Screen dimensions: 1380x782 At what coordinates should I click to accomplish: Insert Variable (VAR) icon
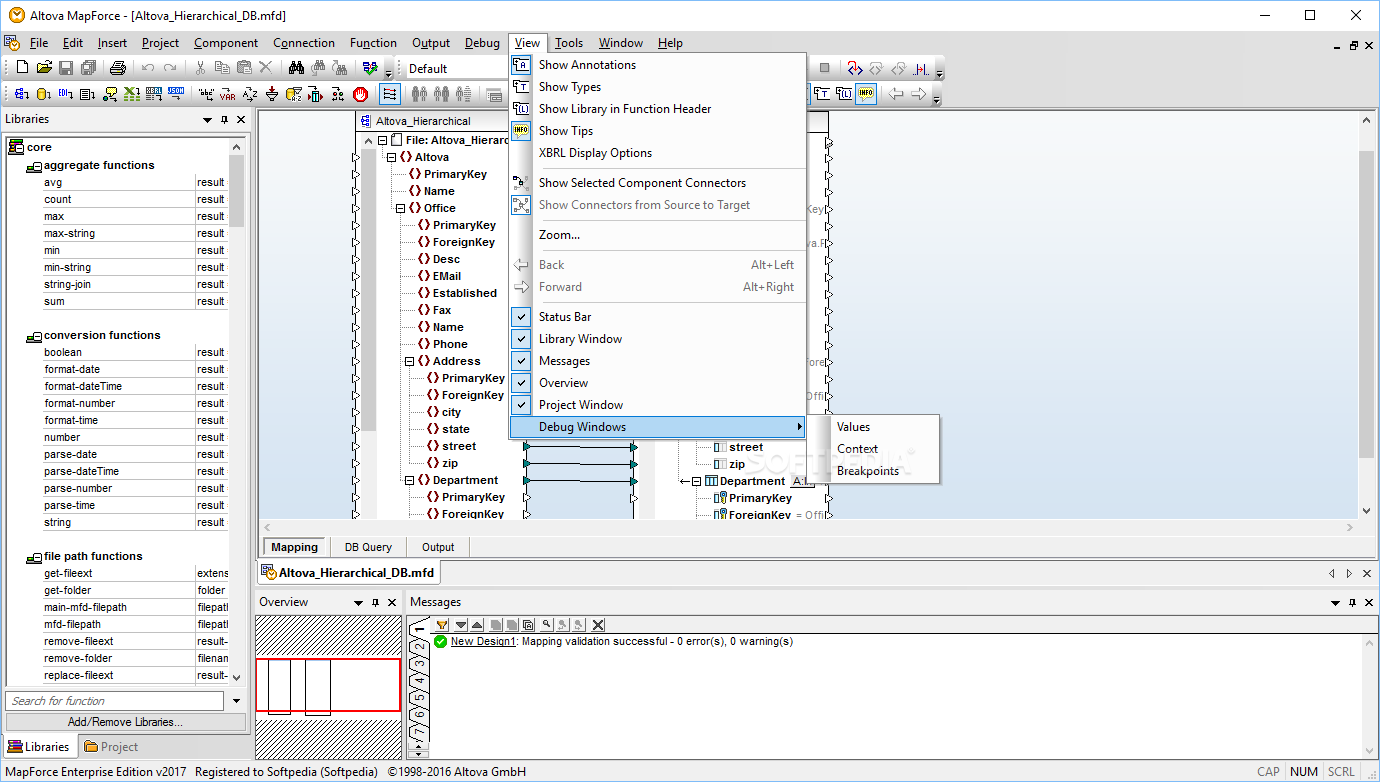click(x=228, y=94)
